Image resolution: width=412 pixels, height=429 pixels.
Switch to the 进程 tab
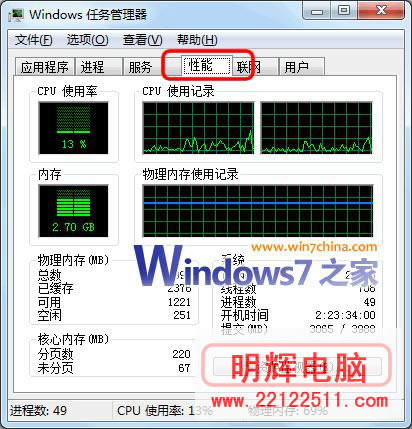point(99,67)
